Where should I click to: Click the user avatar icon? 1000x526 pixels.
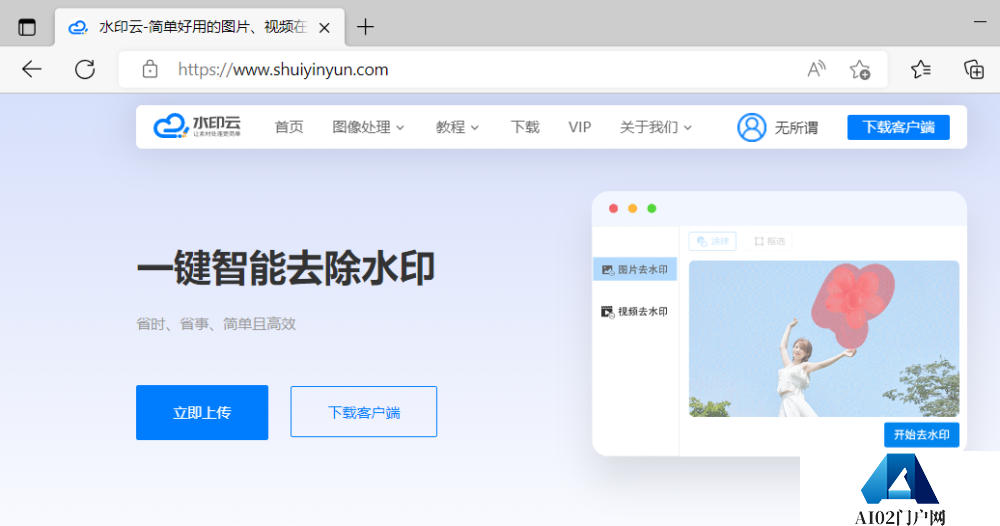coord(752,128)
